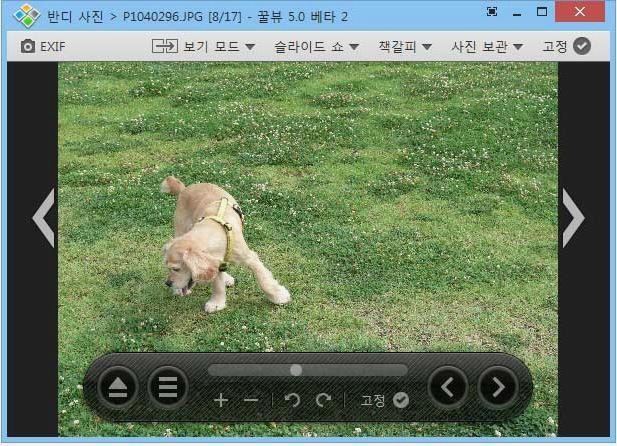Click the dog photo in the viewer
This screenshot has width=617, height=446.
[x=308, y=249]
